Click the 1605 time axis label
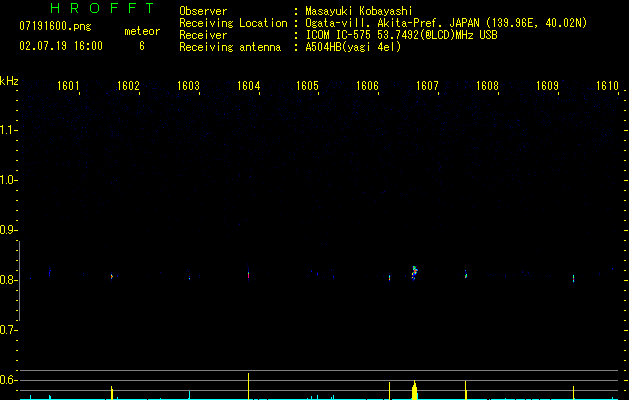 tap(307, 85)
